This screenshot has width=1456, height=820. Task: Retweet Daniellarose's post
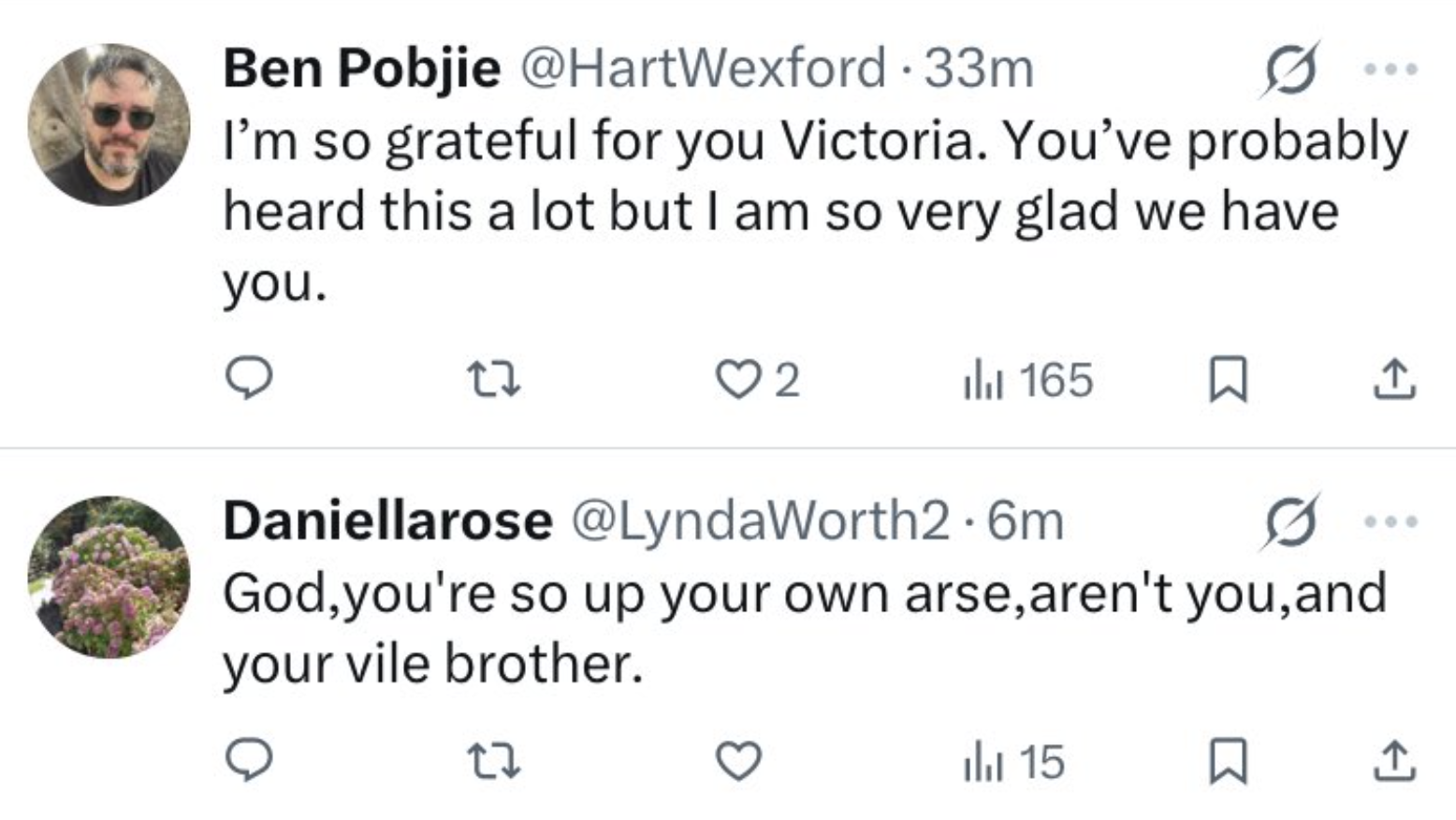click(493, 762)
